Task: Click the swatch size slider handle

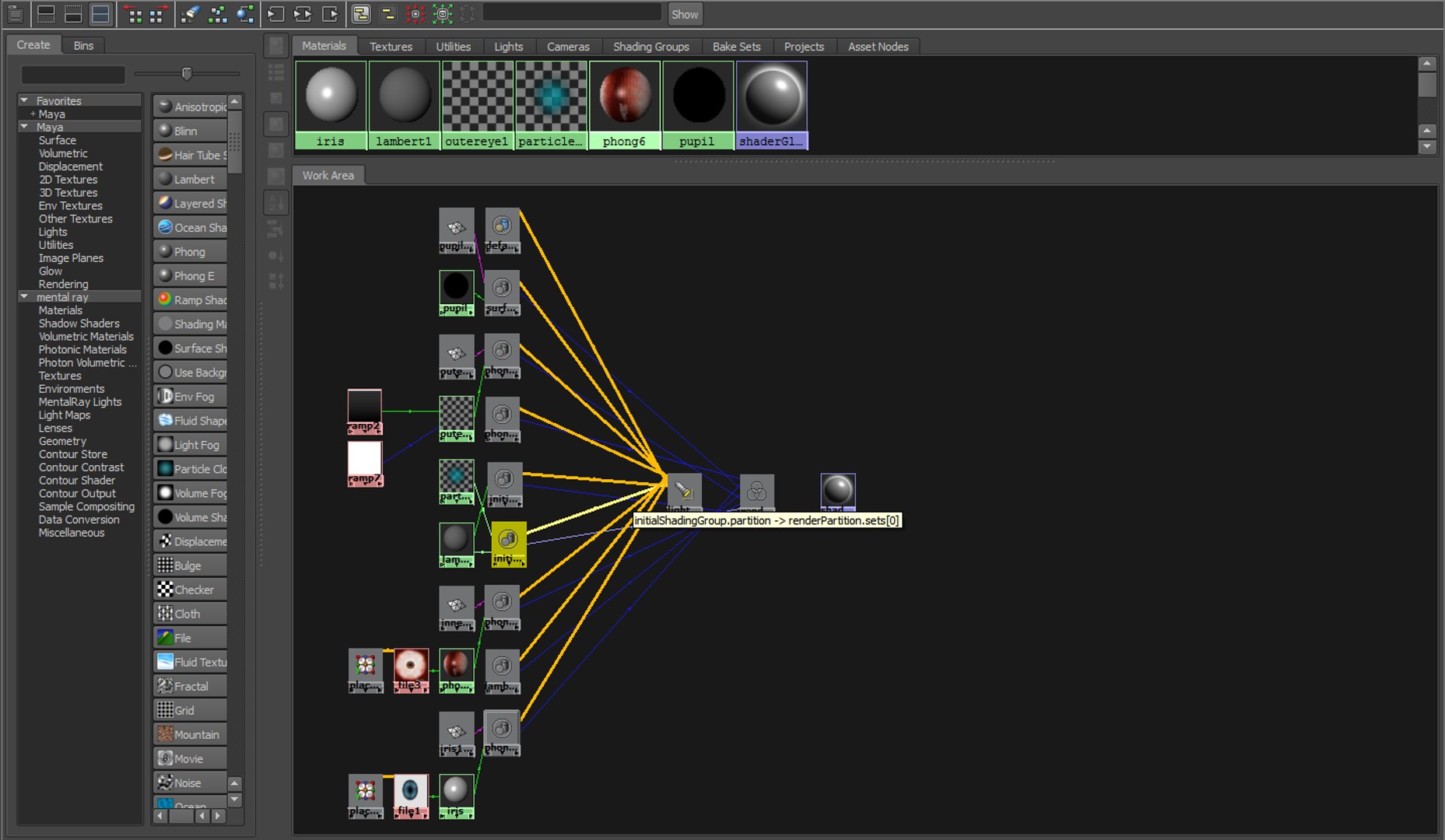Action: (187, 73)
